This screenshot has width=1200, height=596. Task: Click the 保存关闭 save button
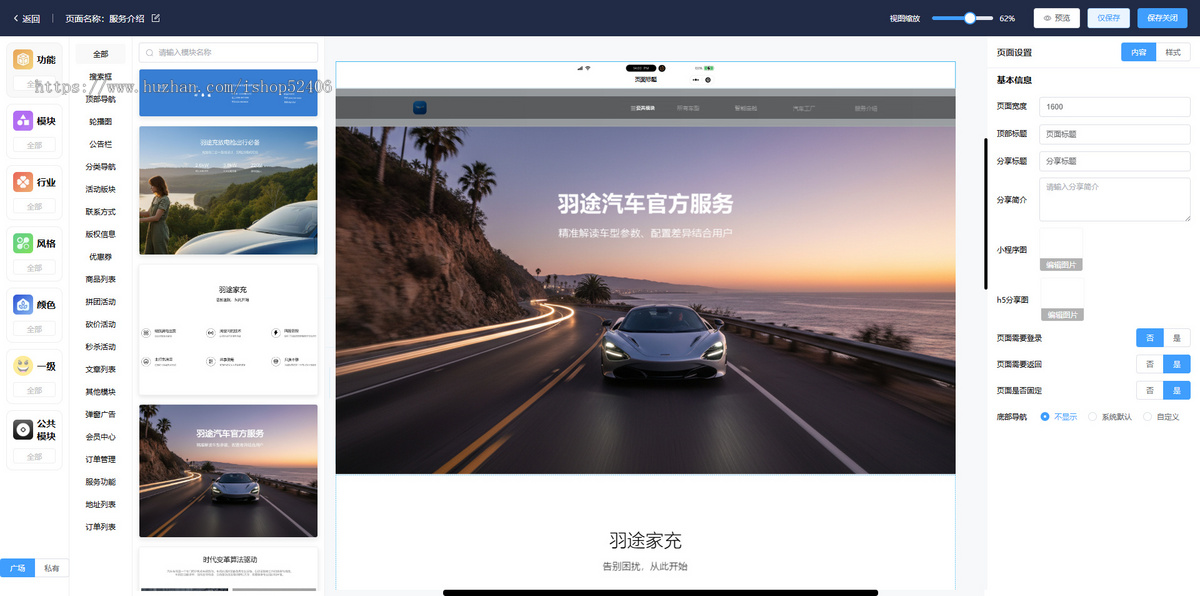[1160, 17]
